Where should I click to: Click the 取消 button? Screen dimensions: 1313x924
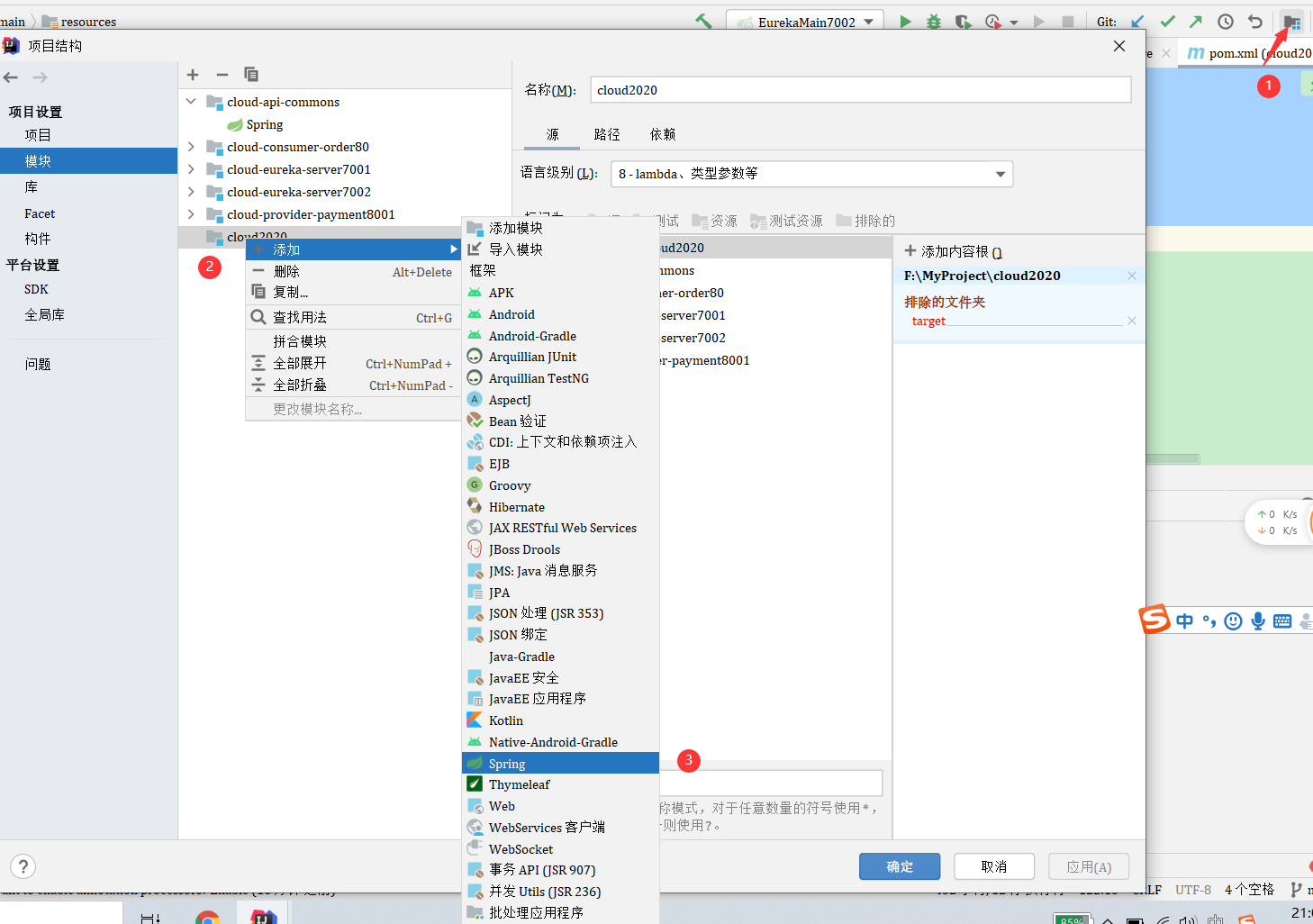tap(994, 866)
